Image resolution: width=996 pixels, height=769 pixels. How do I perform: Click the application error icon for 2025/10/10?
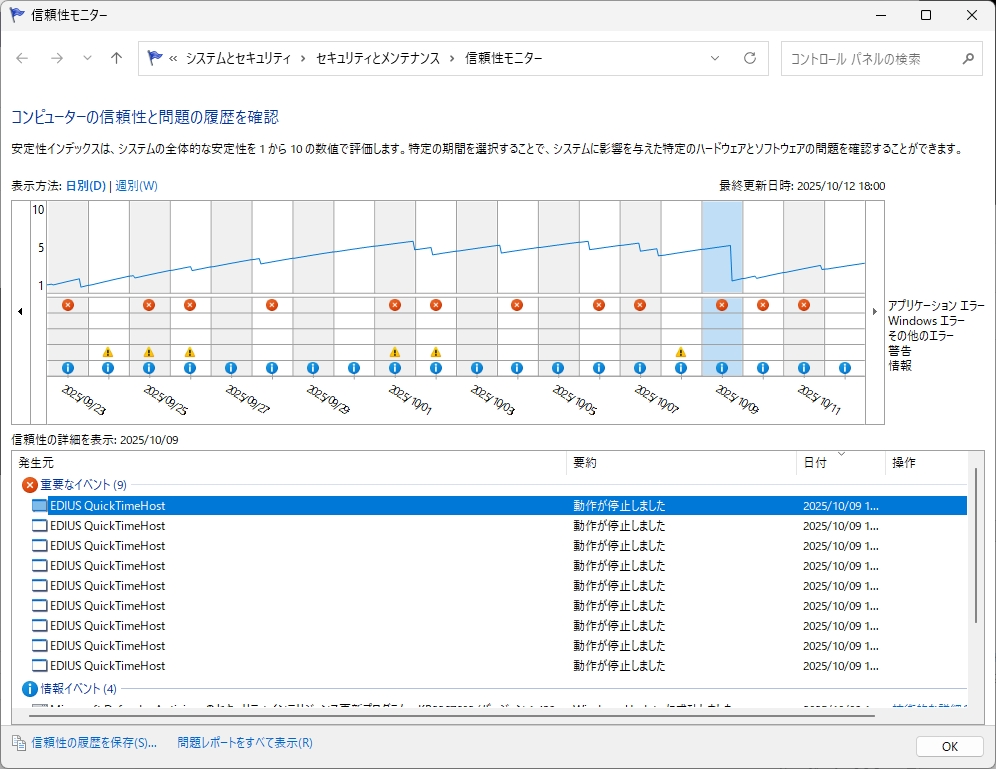(x=763, y=305)
